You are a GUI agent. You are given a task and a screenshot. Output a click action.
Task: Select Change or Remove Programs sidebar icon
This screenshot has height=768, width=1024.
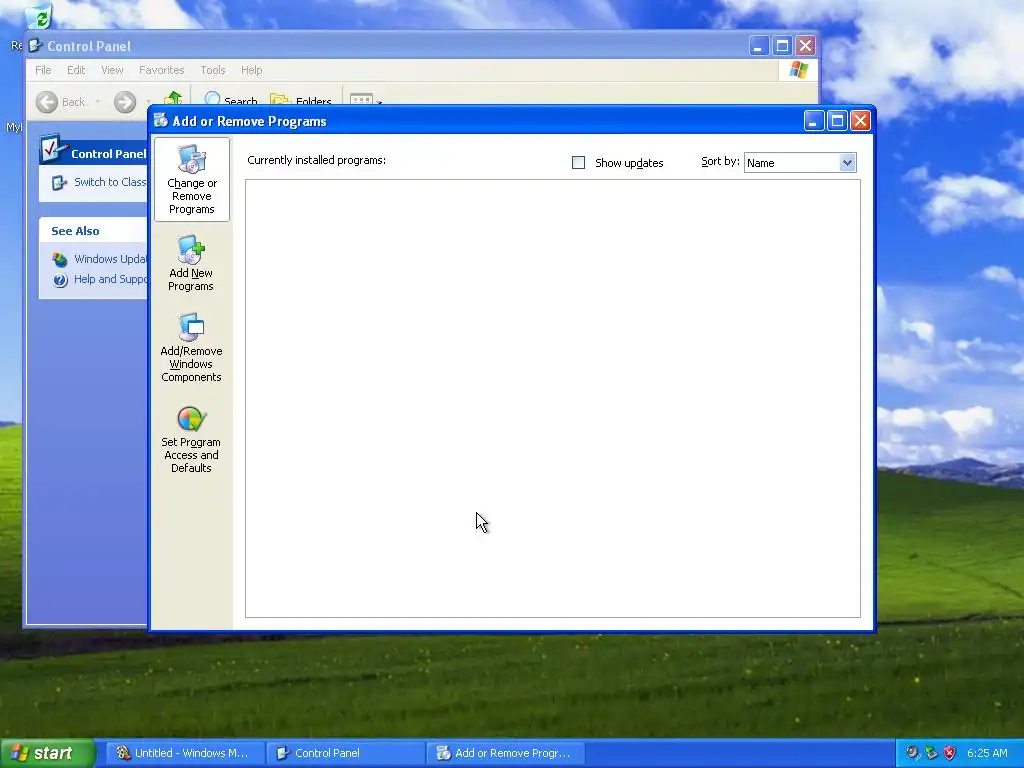point(191,180)
